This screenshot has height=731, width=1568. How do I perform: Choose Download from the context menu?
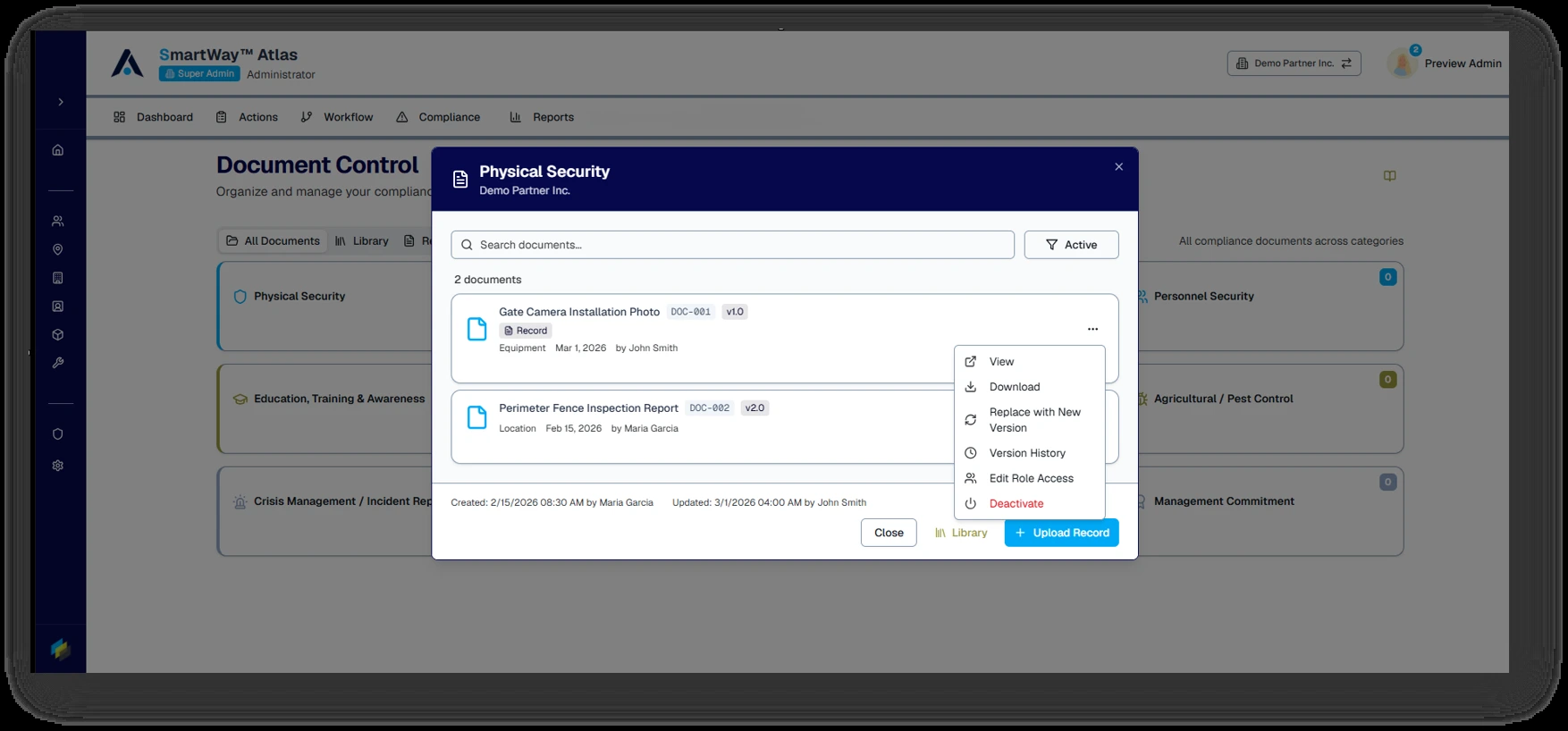[1030, 387]
